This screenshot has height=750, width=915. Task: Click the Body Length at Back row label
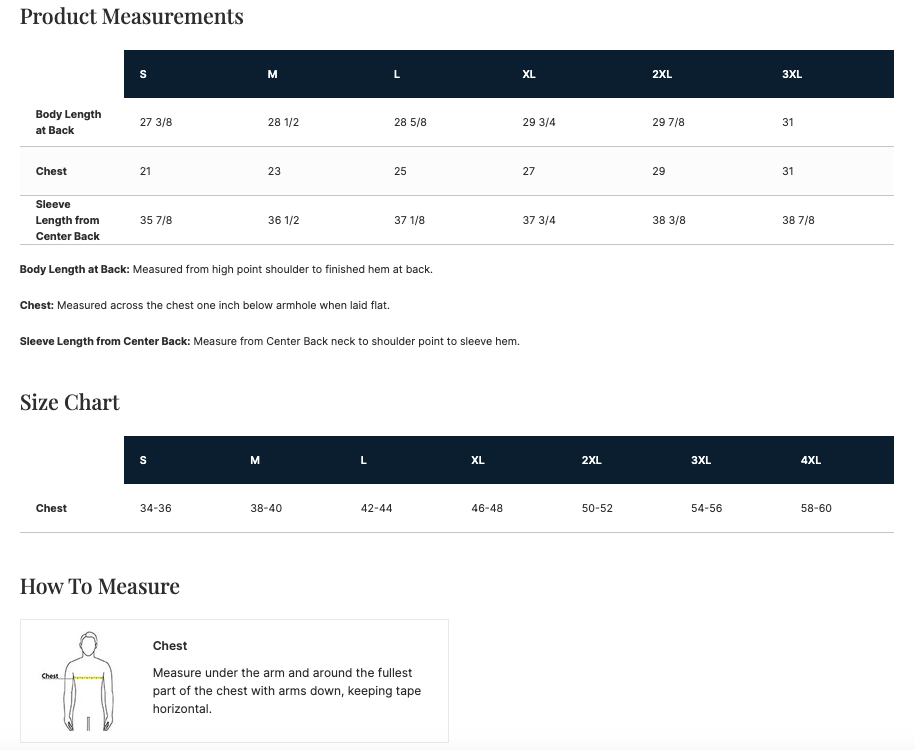click(68, 123)
